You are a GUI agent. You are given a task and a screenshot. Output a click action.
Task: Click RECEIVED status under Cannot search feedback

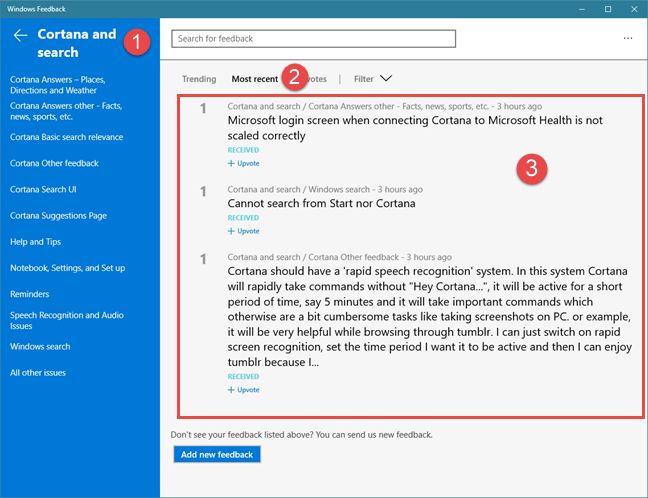[243, 218]
